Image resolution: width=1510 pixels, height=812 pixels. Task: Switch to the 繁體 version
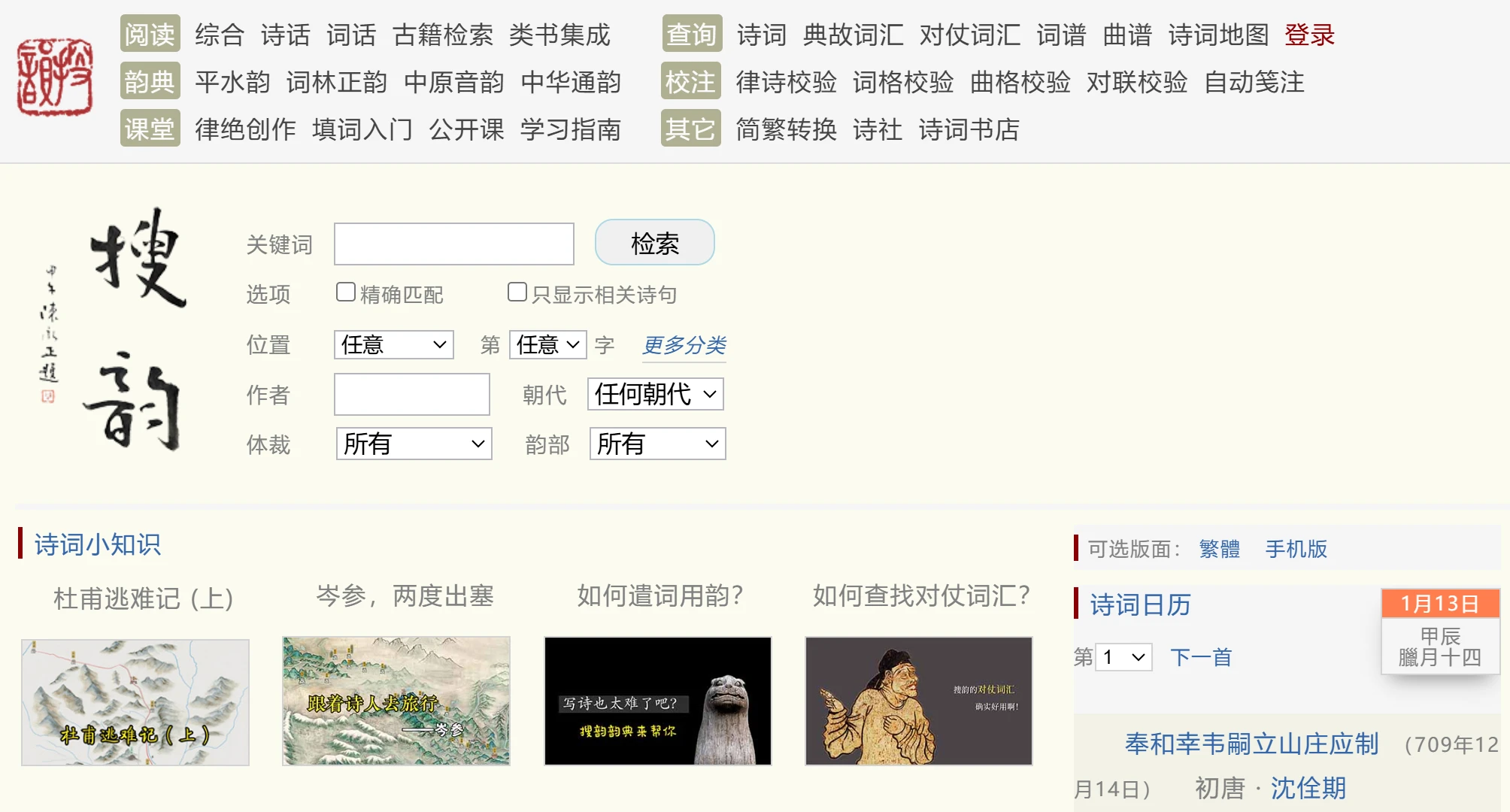tap(1220, 550)
